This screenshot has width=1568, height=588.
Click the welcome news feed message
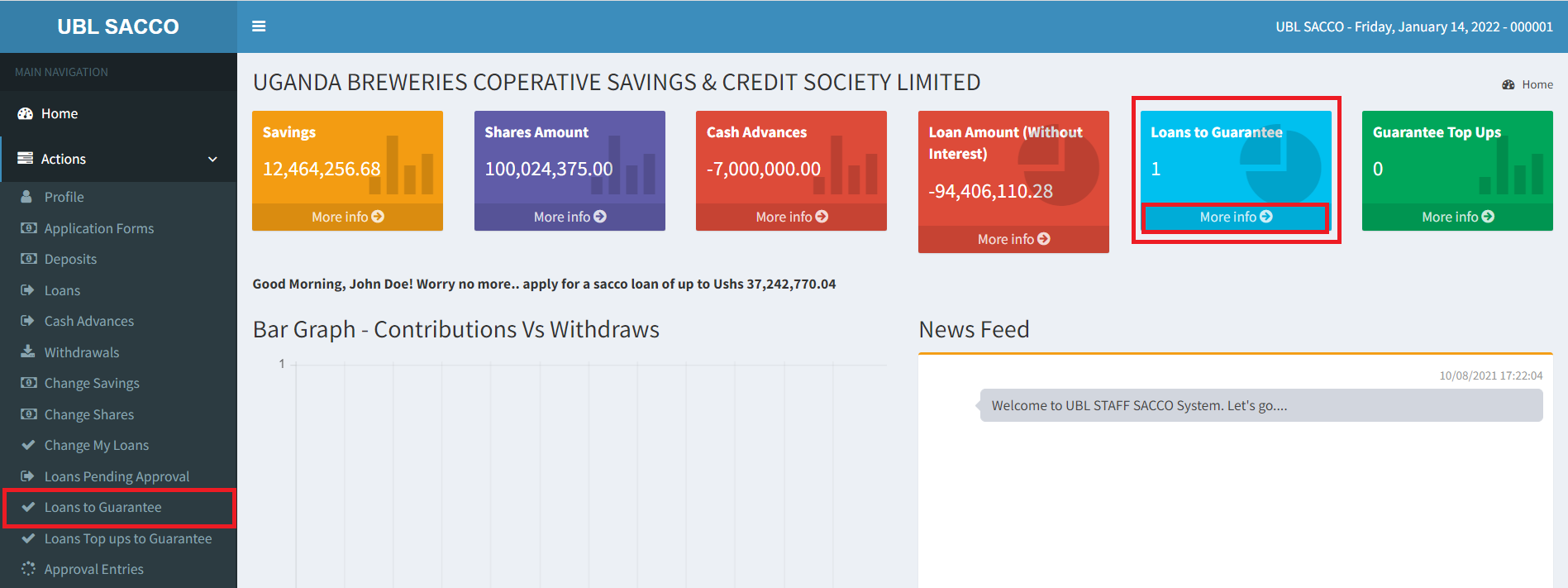(x=1261, y=405)
